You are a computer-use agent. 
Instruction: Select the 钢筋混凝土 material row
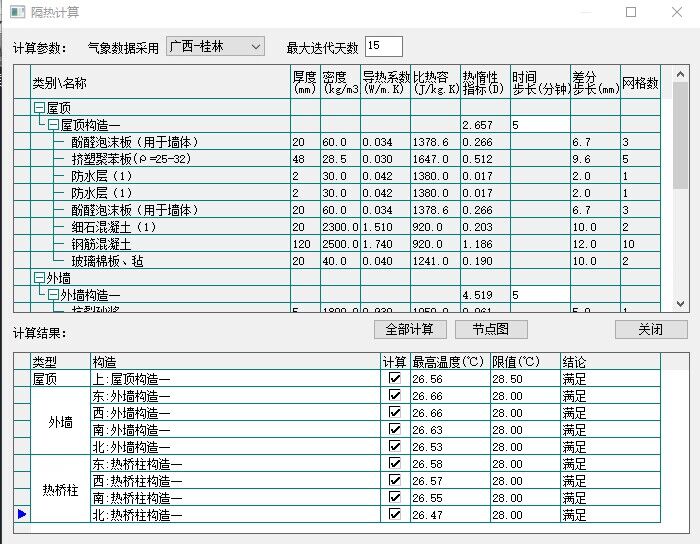click(x=100, y=244)
